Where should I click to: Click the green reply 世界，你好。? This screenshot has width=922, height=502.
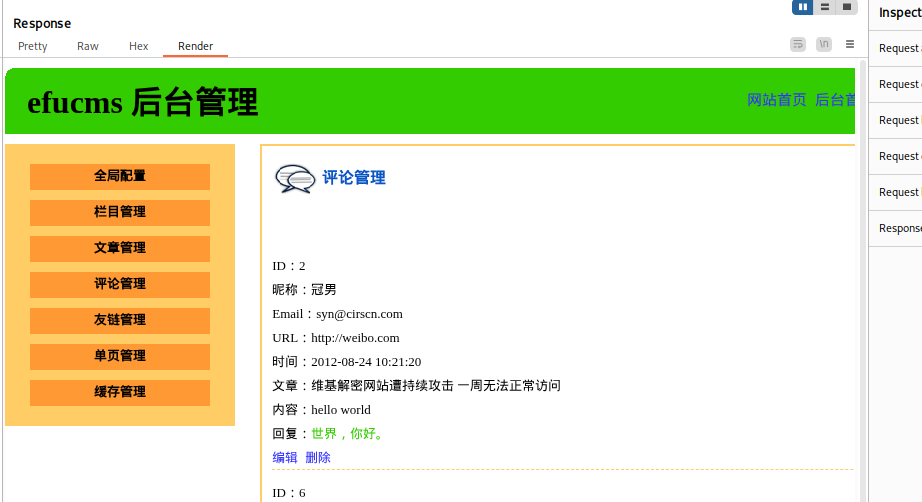pos(349,434)
